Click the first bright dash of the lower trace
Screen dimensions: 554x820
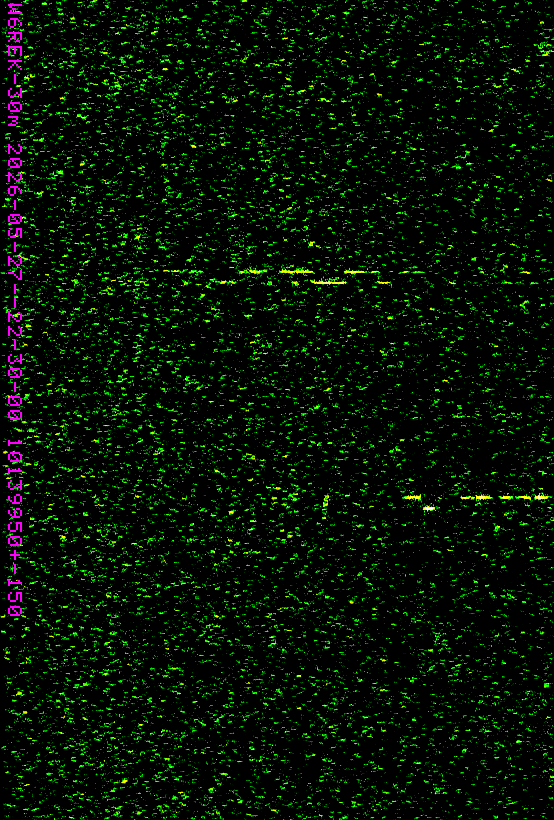[412, 497]
